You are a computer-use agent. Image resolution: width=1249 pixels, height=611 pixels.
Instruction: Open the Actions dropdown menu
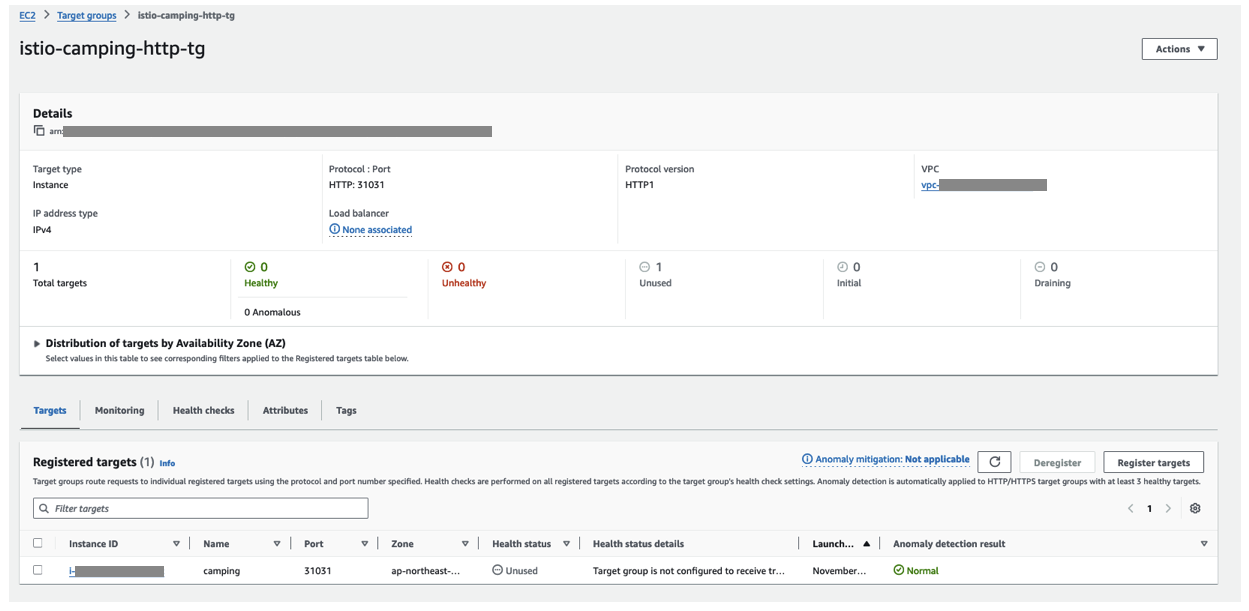(1179, 49)
